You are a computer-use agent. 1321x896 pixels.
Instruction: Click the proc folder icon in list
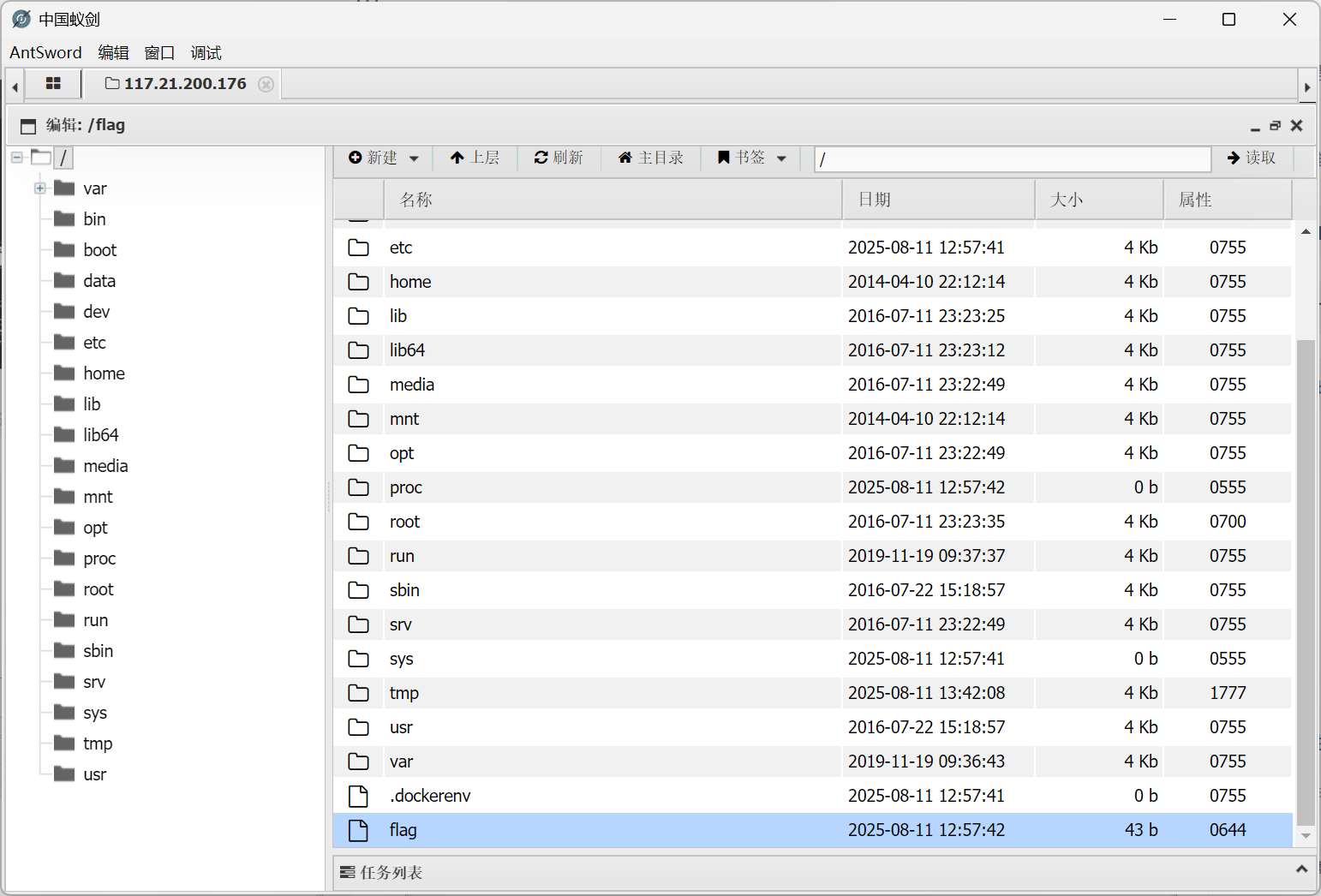[358, 487]
